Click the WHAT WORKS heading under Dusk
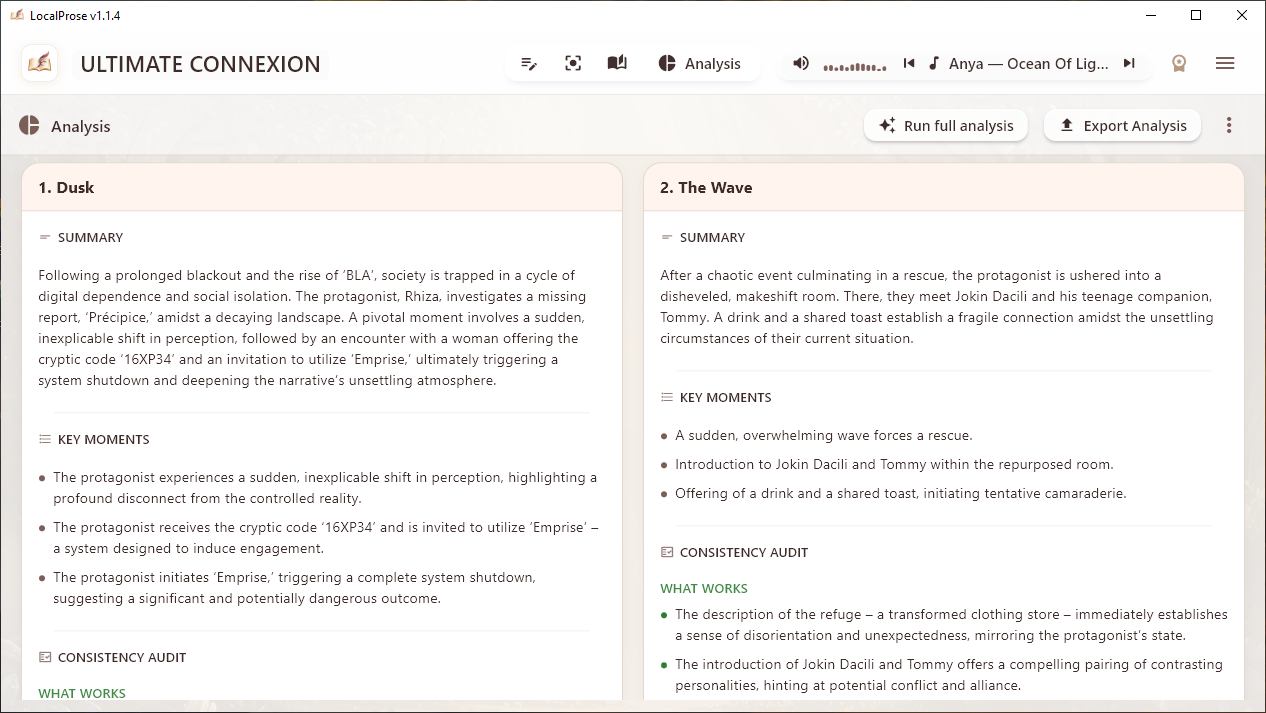1266x713 pixels. point(82,693)
